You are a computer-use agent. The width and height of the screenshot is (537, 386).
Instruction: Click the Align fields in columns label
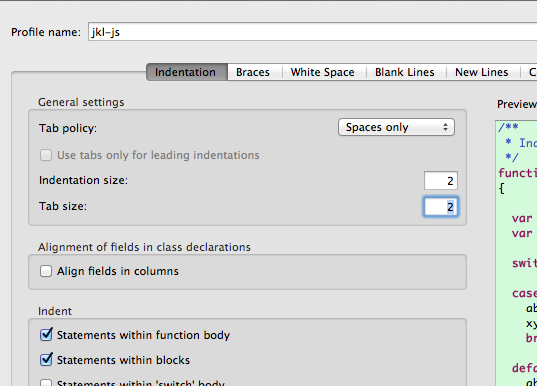tap(118, 271)
